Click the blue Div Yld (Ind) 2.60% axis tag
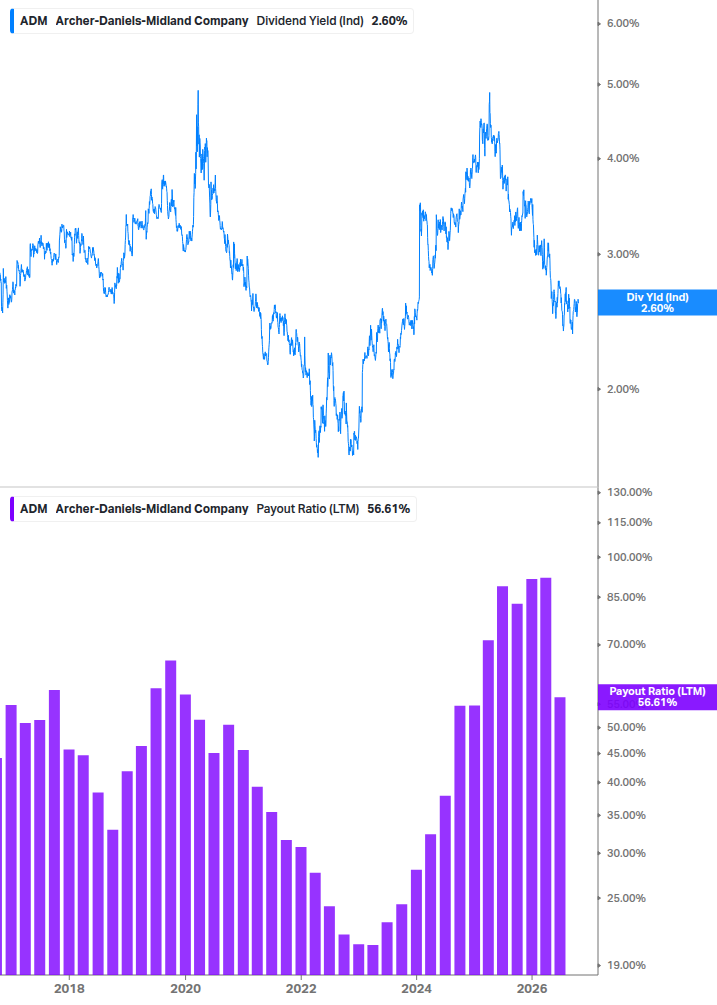The image size is (717, 1005). (x=657, y=303)
